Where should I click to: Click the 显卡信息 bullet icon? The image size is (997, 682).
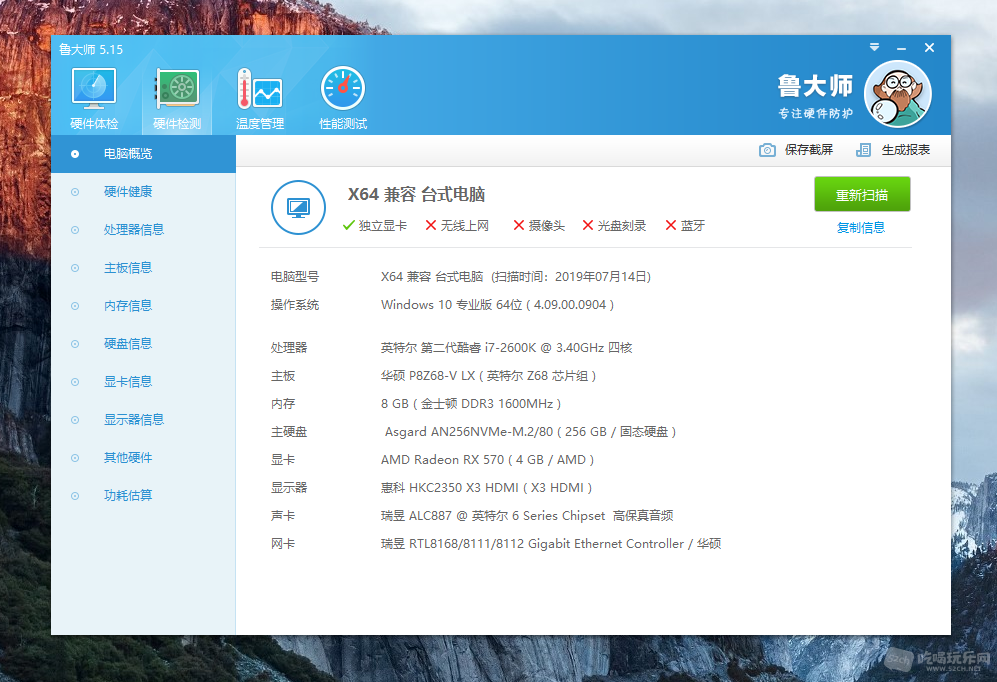point(75,382)
